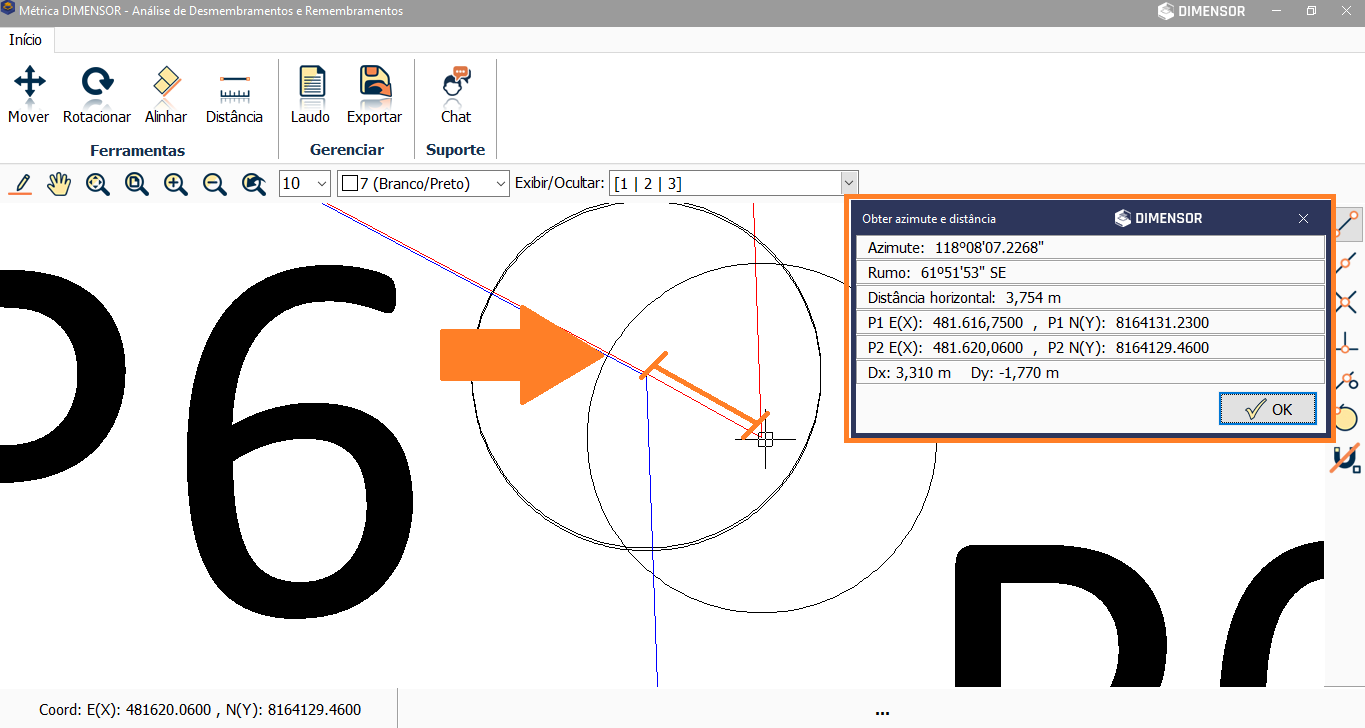Disable snapping with the magnet icon
Viewport: 1365px width, 728px height.
[x=1347, y=458]
